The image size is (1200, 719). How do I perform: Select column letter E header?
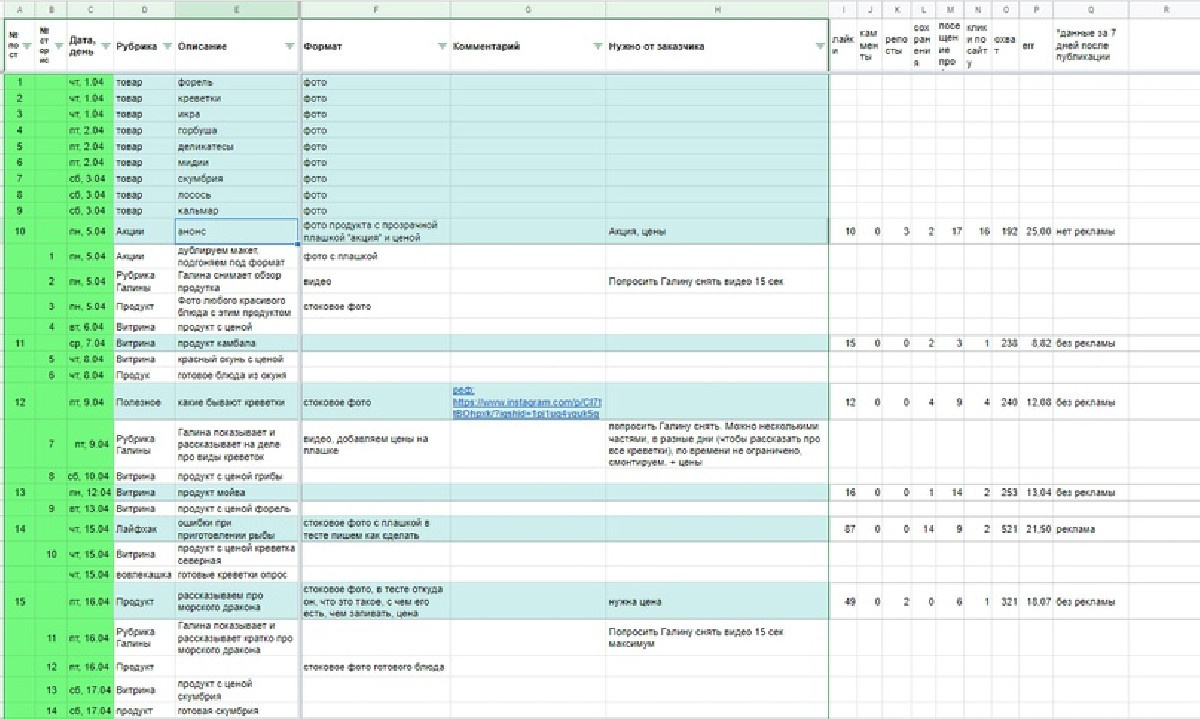(x=237, y=9)
